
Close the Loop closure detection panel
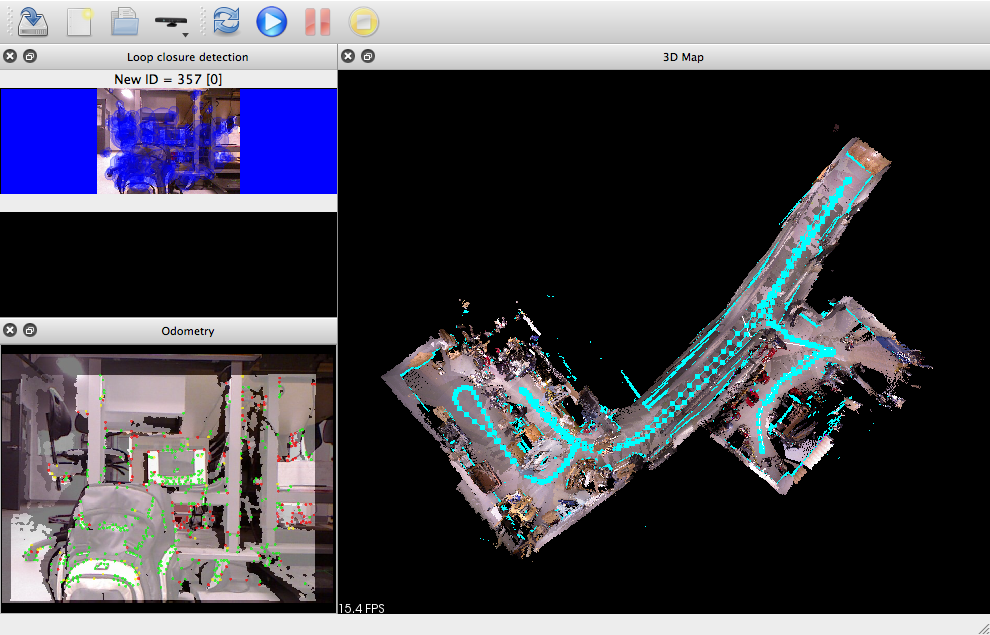click(10, 57)
